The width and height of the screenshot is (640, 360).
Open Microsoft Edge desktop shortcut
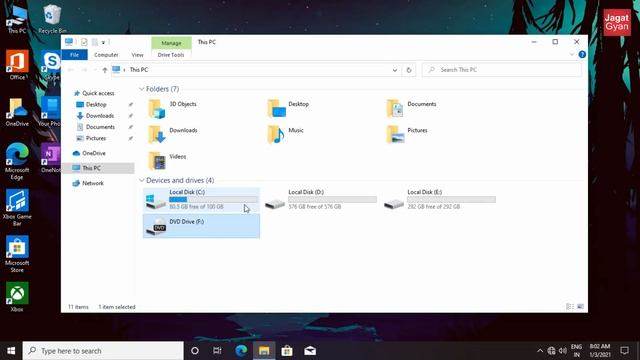point(17,161)
